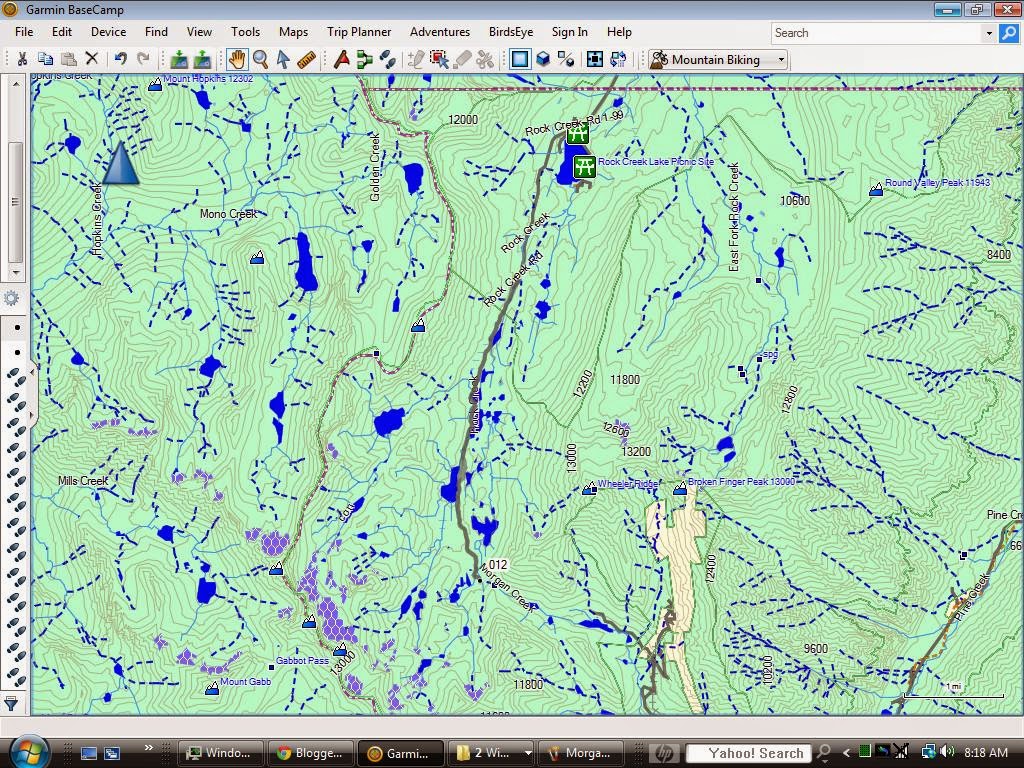Open the Device menu

[108, 31]
